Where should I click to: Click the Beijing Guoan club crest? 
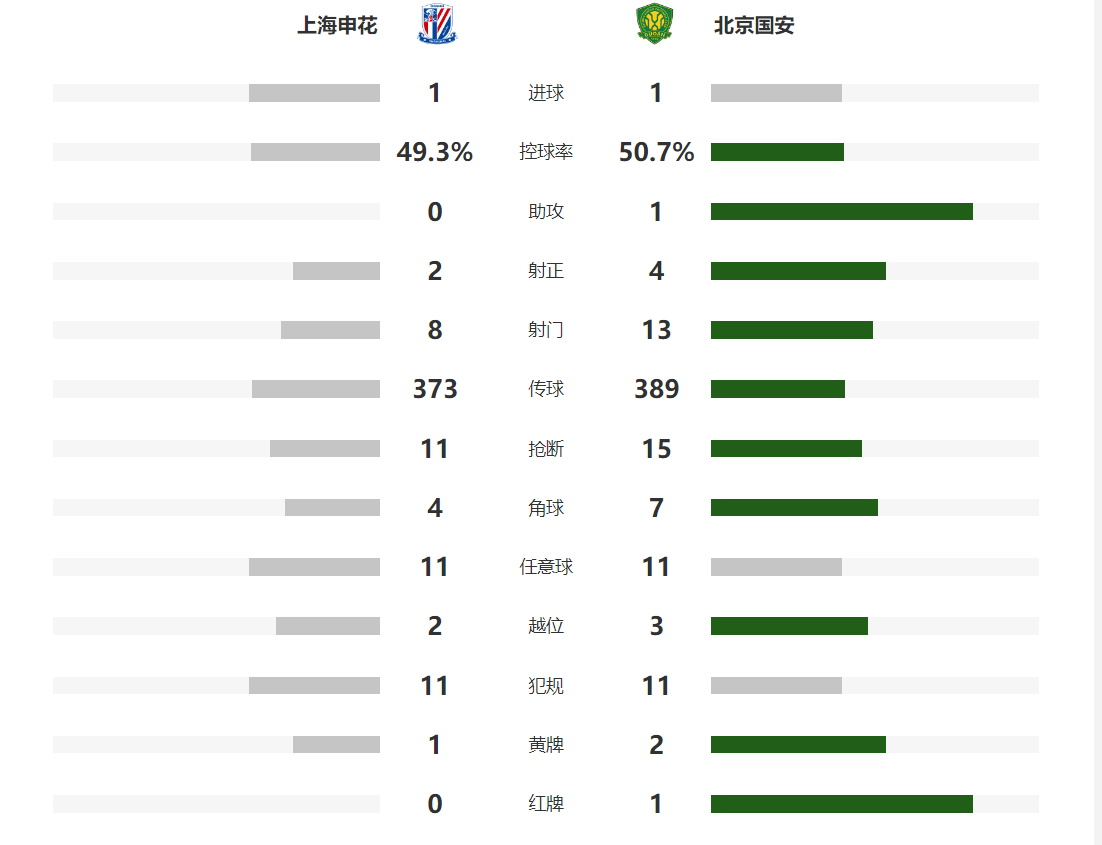click(655, 25)
